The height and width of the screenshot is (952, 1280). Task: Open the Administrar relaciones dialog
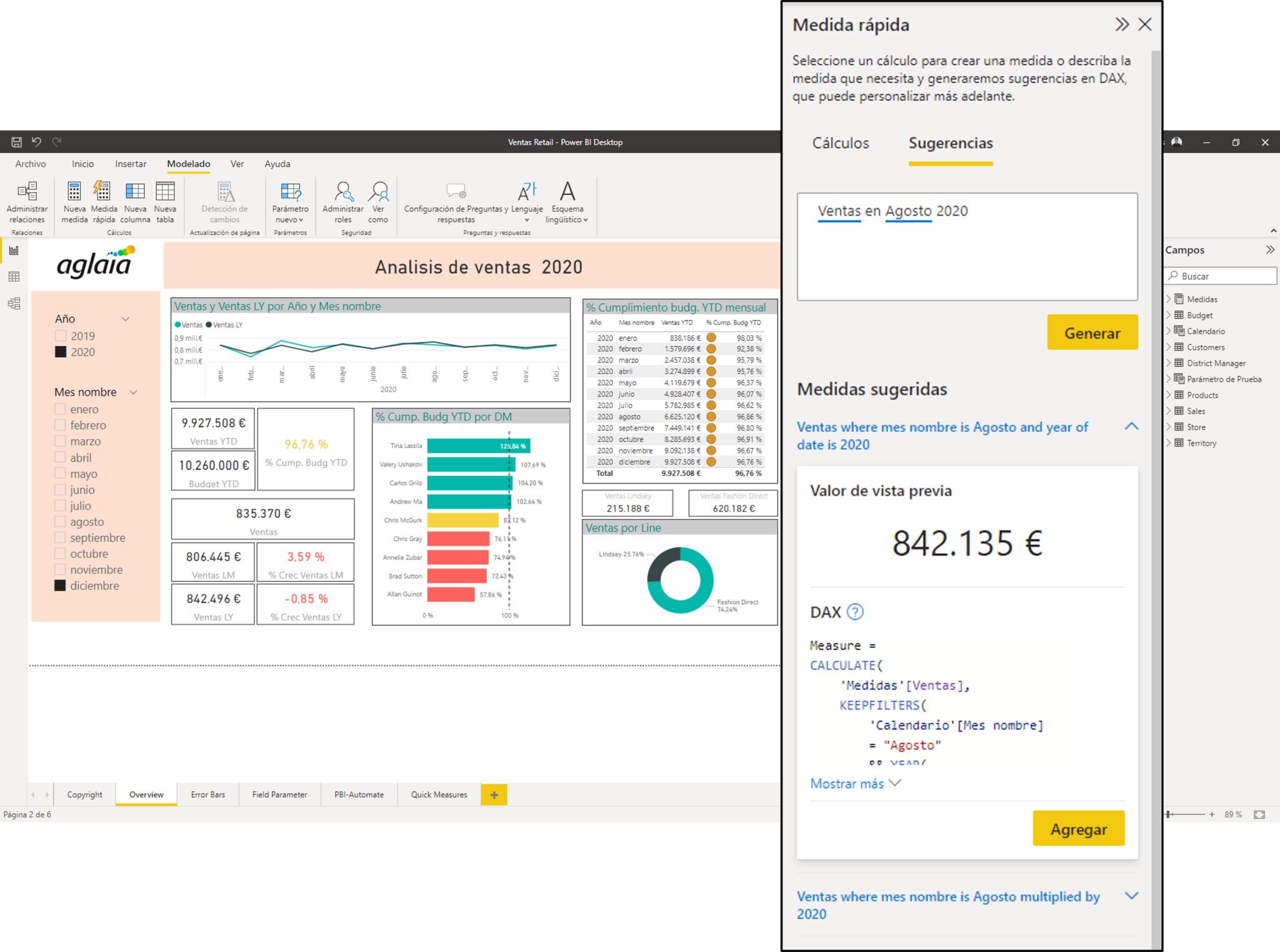coord(26,203)
